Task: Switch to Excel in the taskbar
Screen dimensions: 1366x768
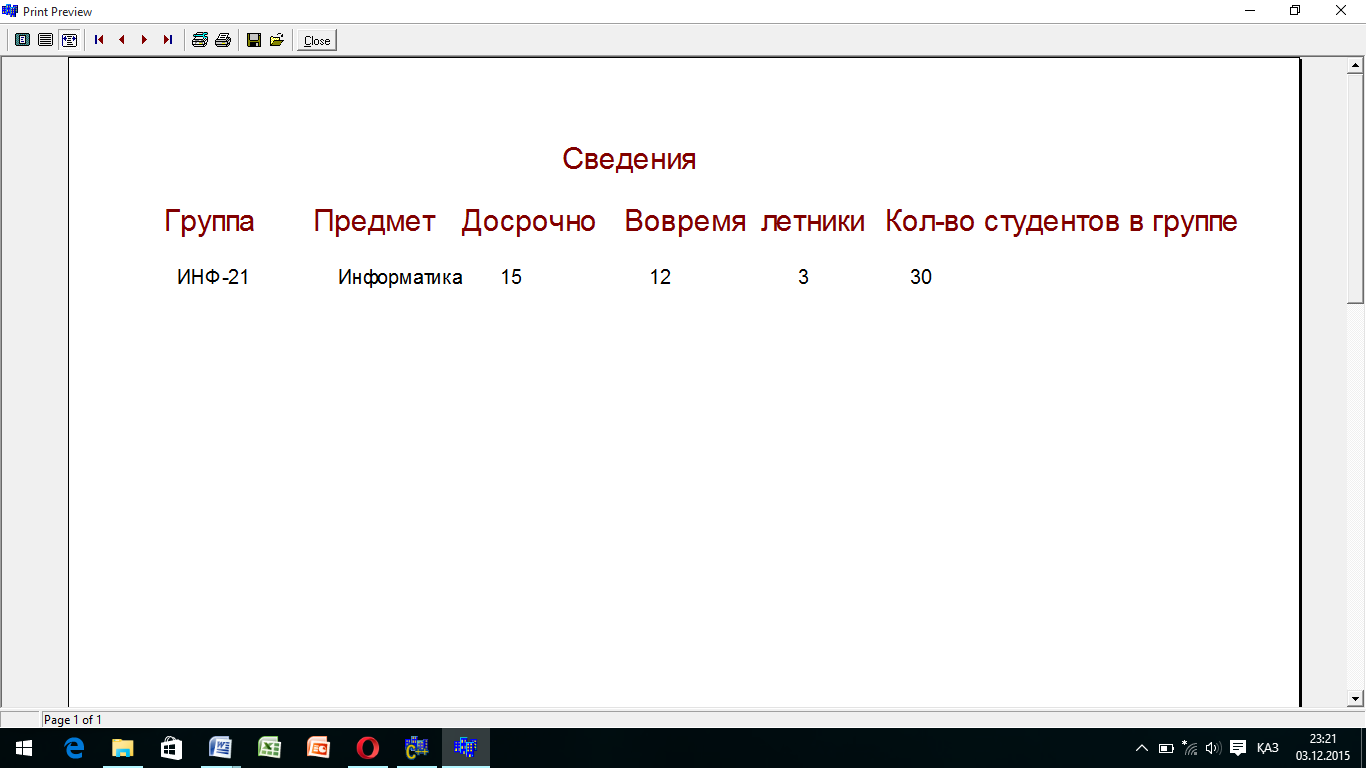Action: click(269, 748)
